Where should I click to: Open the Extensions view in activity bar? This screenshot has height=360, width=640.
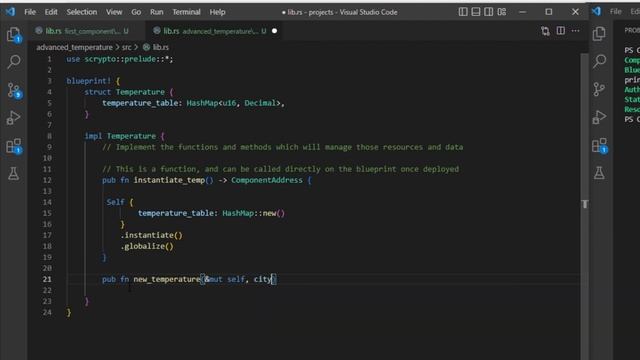[14, 146]
